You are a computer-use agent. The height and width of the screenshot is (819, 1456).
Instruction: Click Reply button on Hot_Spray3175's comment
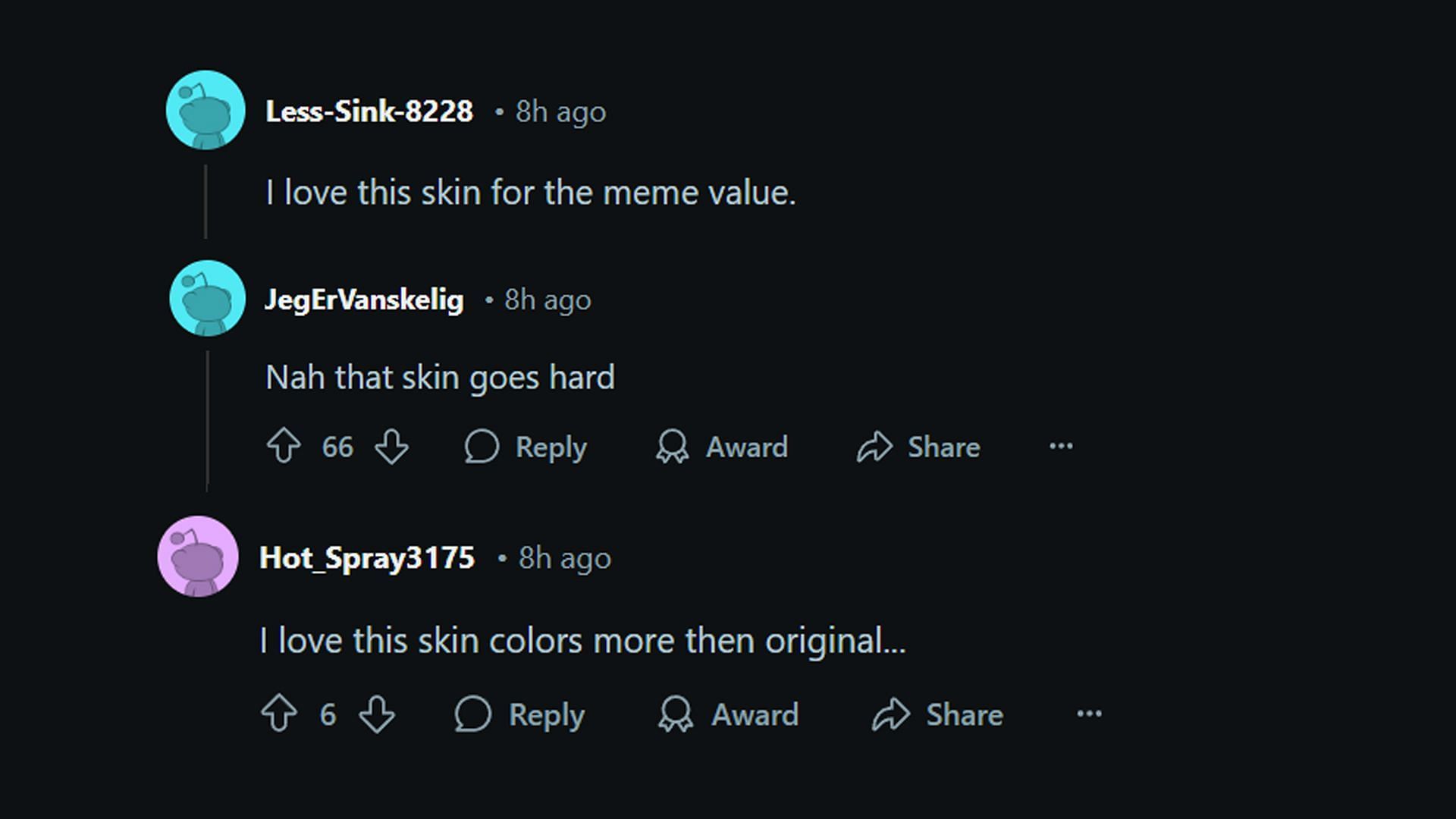pyautogui.click(x=516, y=714)
